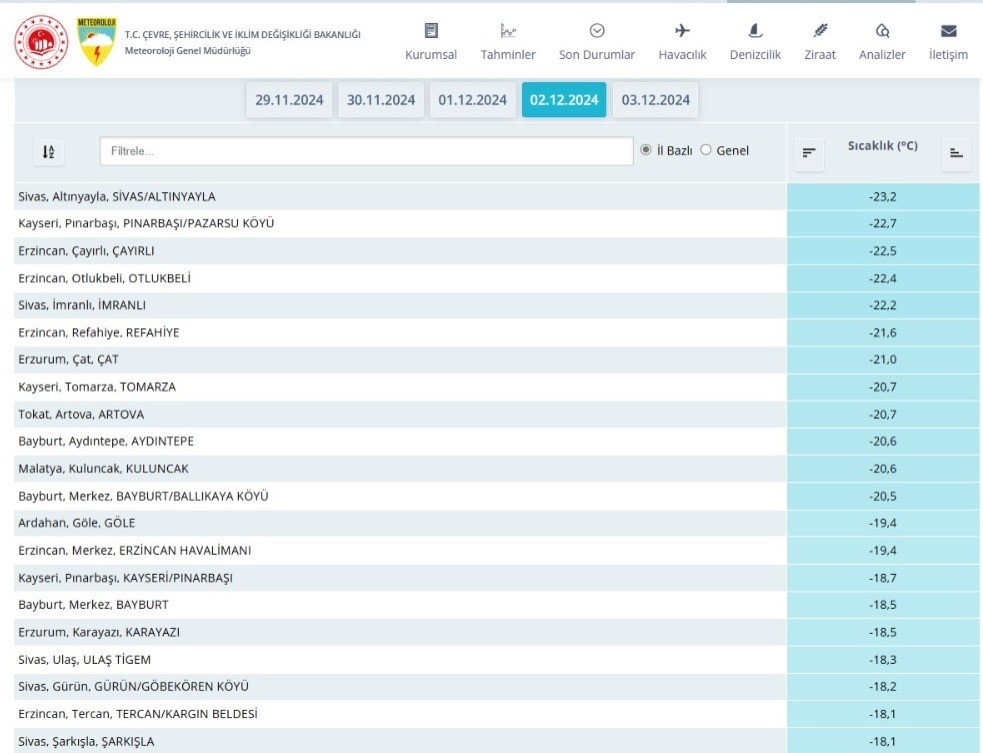The image size is (983, 753).
Task: Open the Tahminler chart icon menu
Action: (508, 30)
